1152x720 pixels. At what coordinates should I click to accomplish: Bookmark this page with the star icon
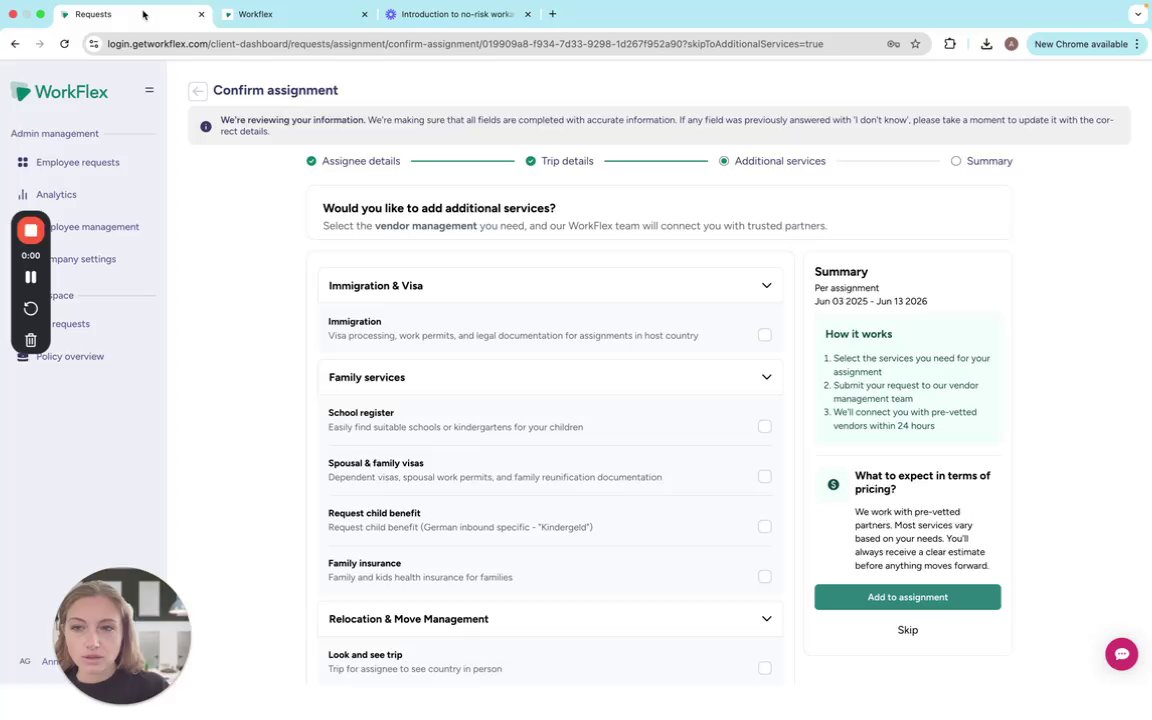click(915, 44)
